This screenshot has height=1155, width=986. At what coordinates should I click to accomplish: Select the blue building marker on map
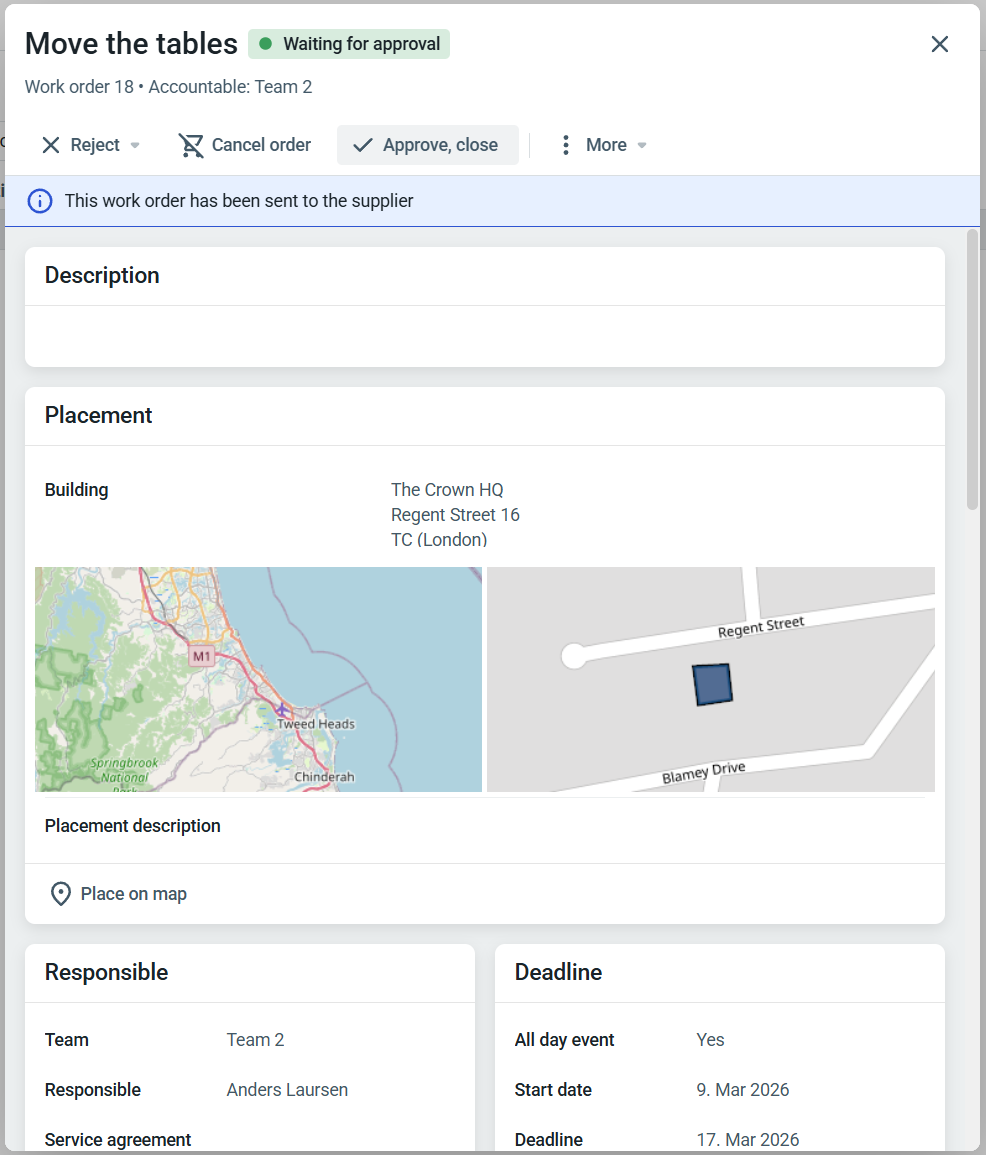712,685
